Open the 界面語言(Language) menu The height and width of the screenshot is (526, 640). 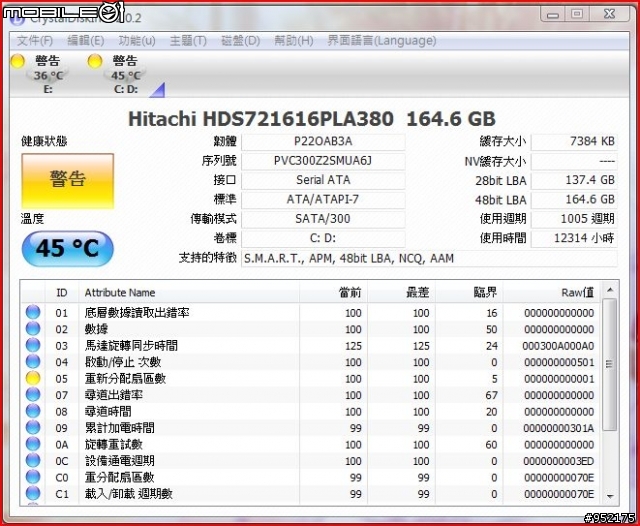[x=382, y=41]
